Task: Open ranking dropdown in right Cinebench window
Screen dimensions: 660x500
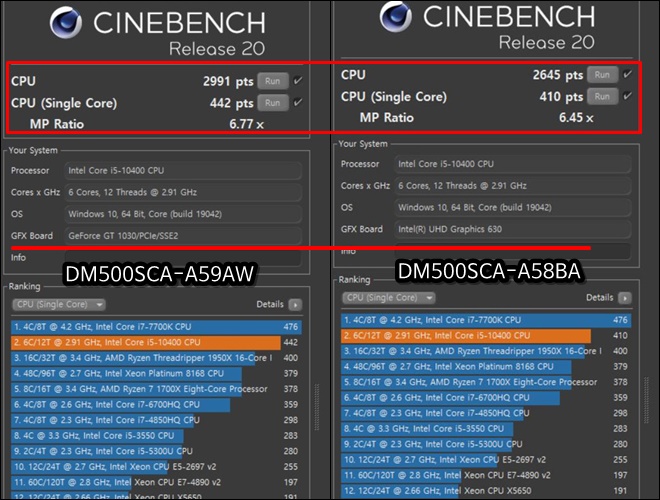Action: click(x=389, y=298)
